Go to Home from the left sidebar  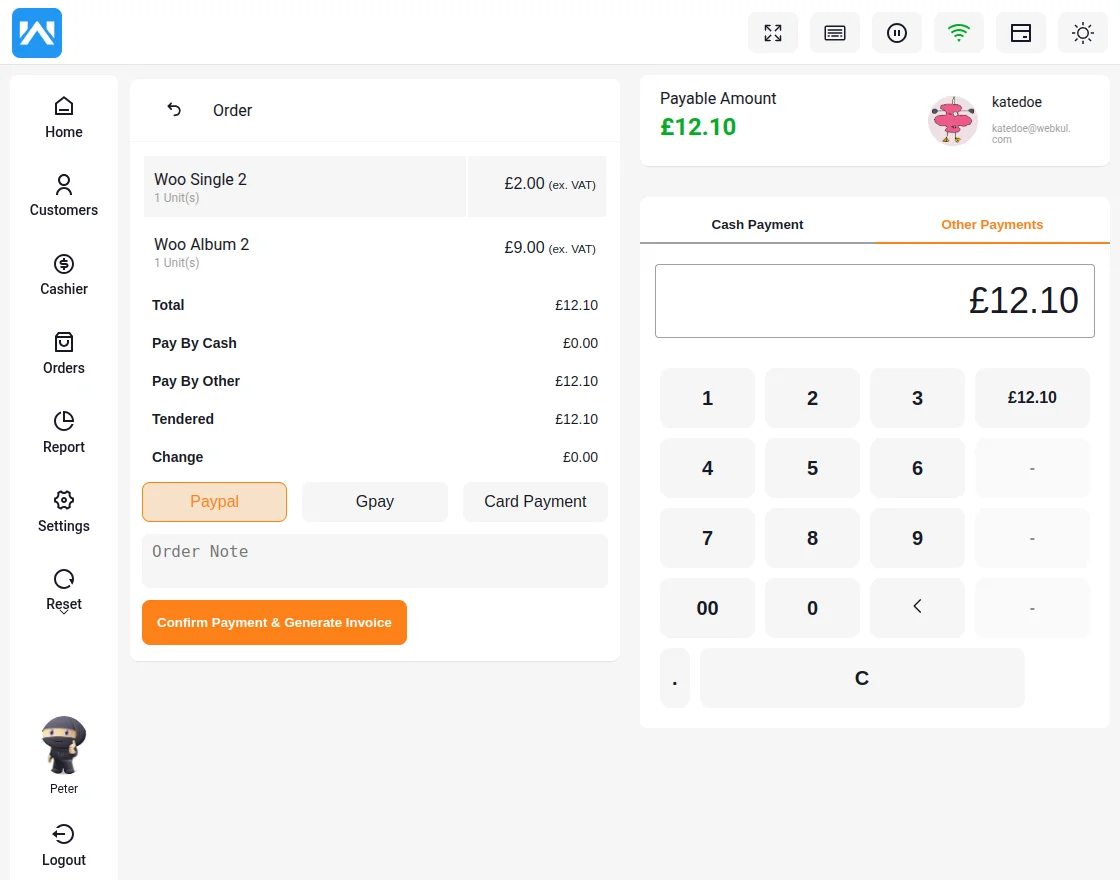63,116
